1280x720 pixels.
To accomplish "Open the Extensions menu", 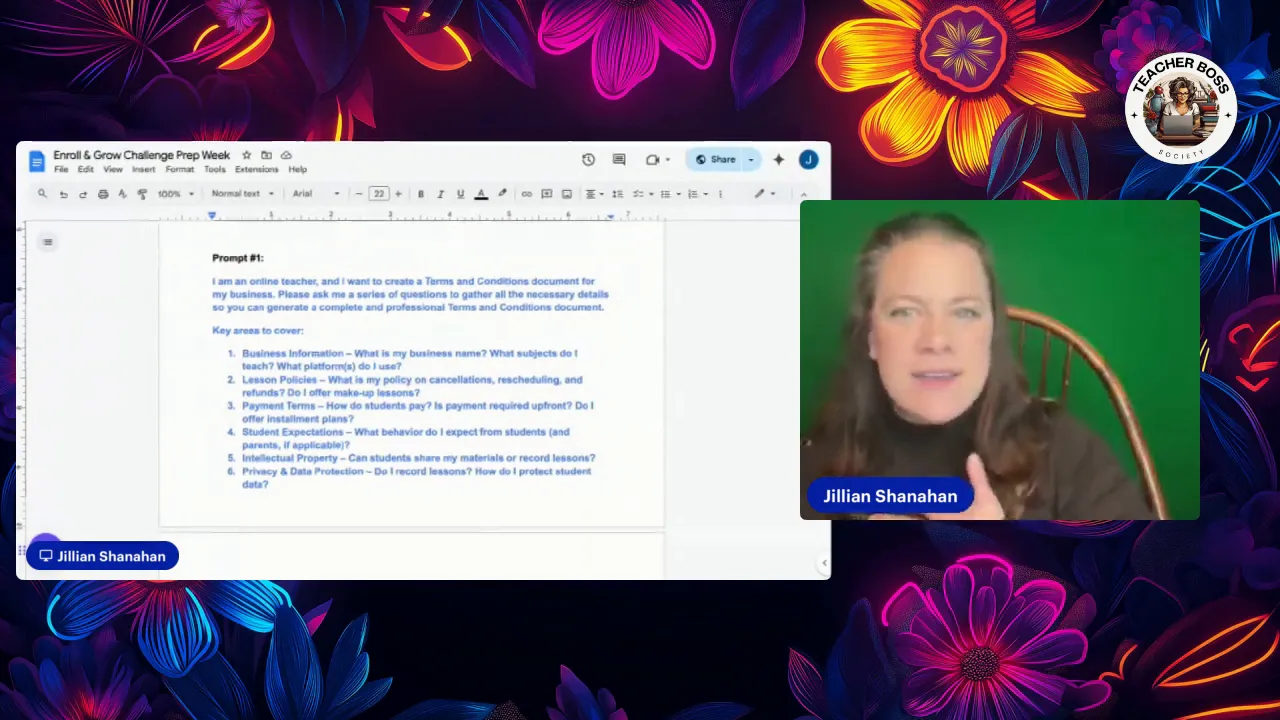I will click(x=257, y=169).
